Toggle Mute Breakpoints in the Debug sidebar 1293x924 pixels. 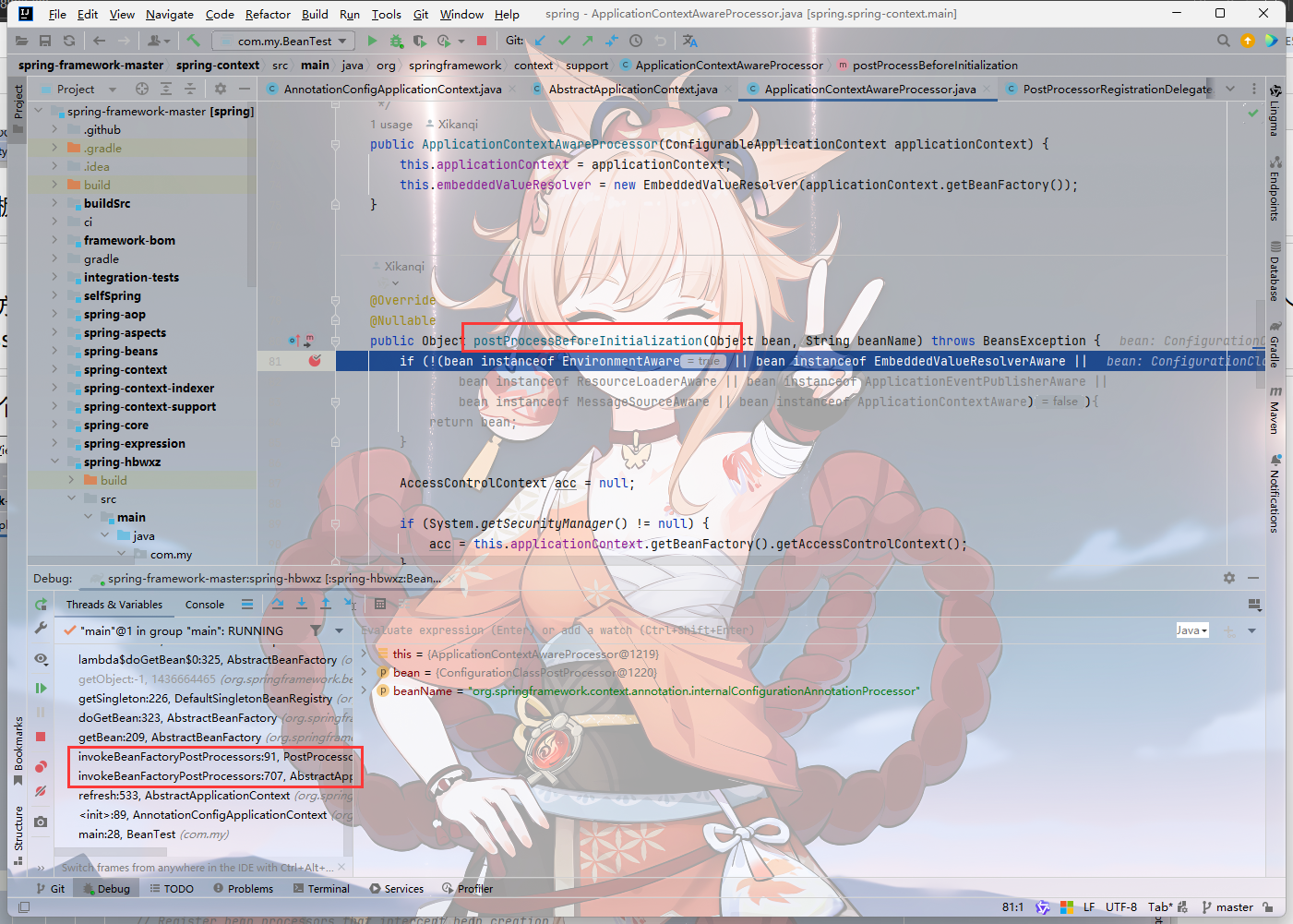[x=41, y=791]
